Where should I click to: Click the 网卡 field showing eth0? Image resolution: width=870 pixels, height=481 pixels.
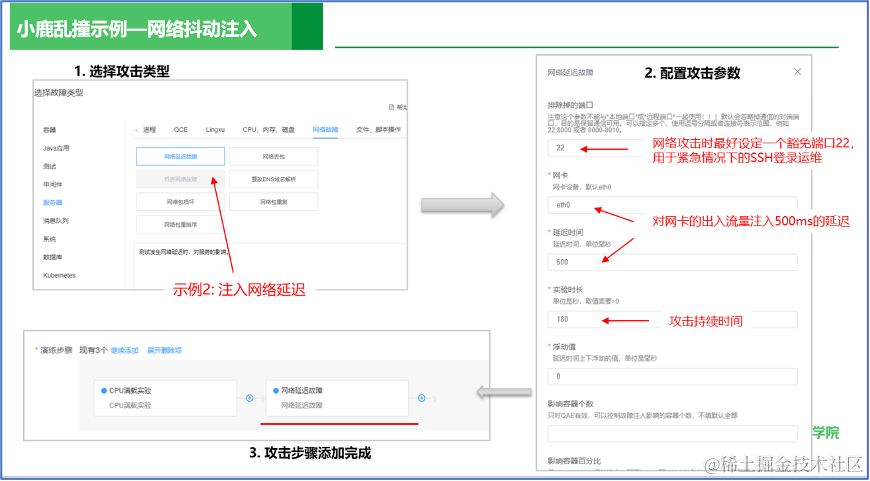(672, 205)
